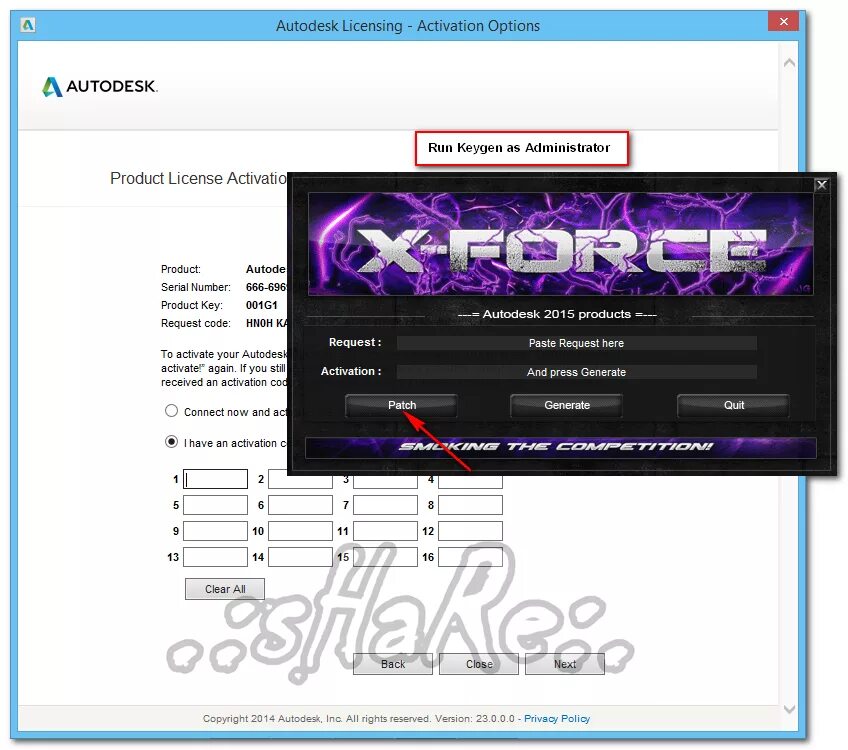Screen dimensions: 848x750
Task: Select 'Connect now and activate' radio option
Action: (x=171, y=411)
